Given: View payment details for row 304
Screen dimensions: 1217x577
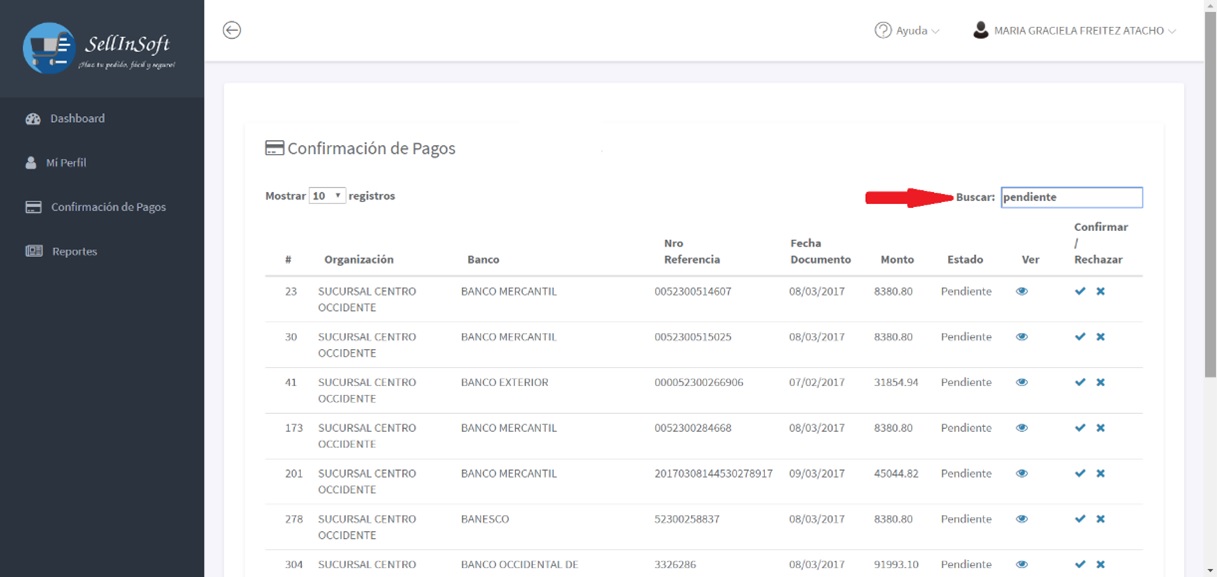Looking at the screenshot, I should tap(1022, 564).
